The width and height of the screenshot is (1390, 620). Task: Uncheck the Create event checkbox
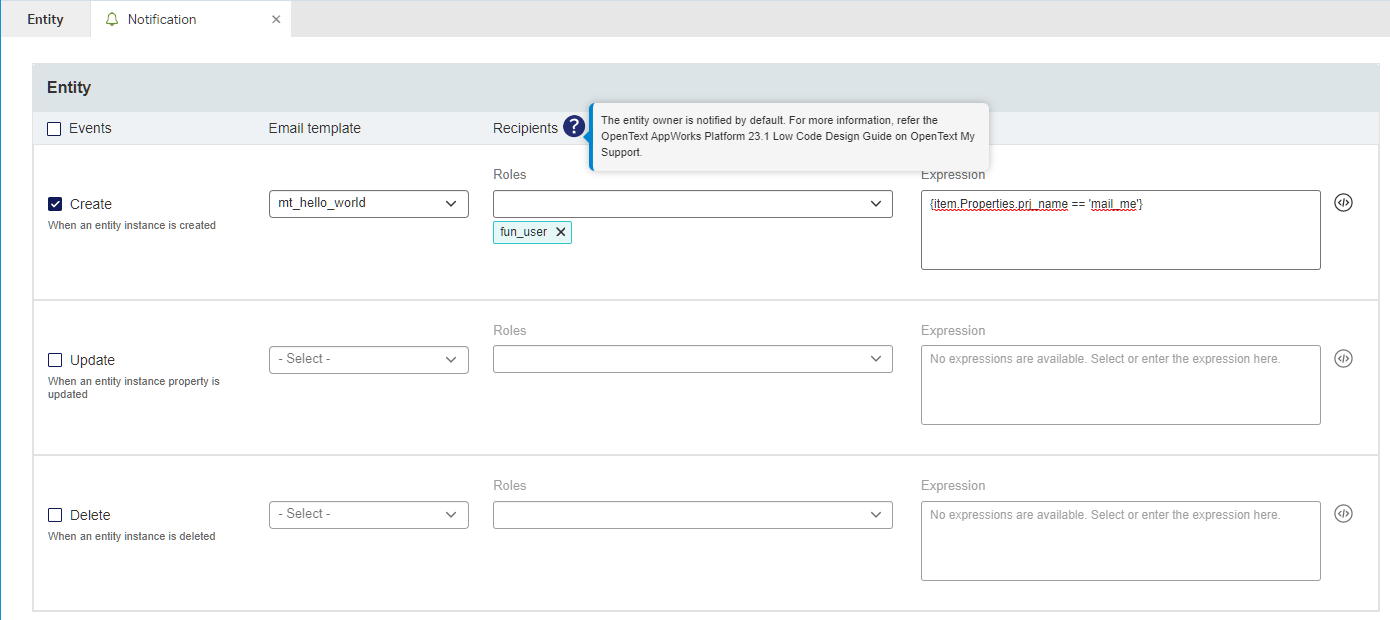tap(55, 204)
